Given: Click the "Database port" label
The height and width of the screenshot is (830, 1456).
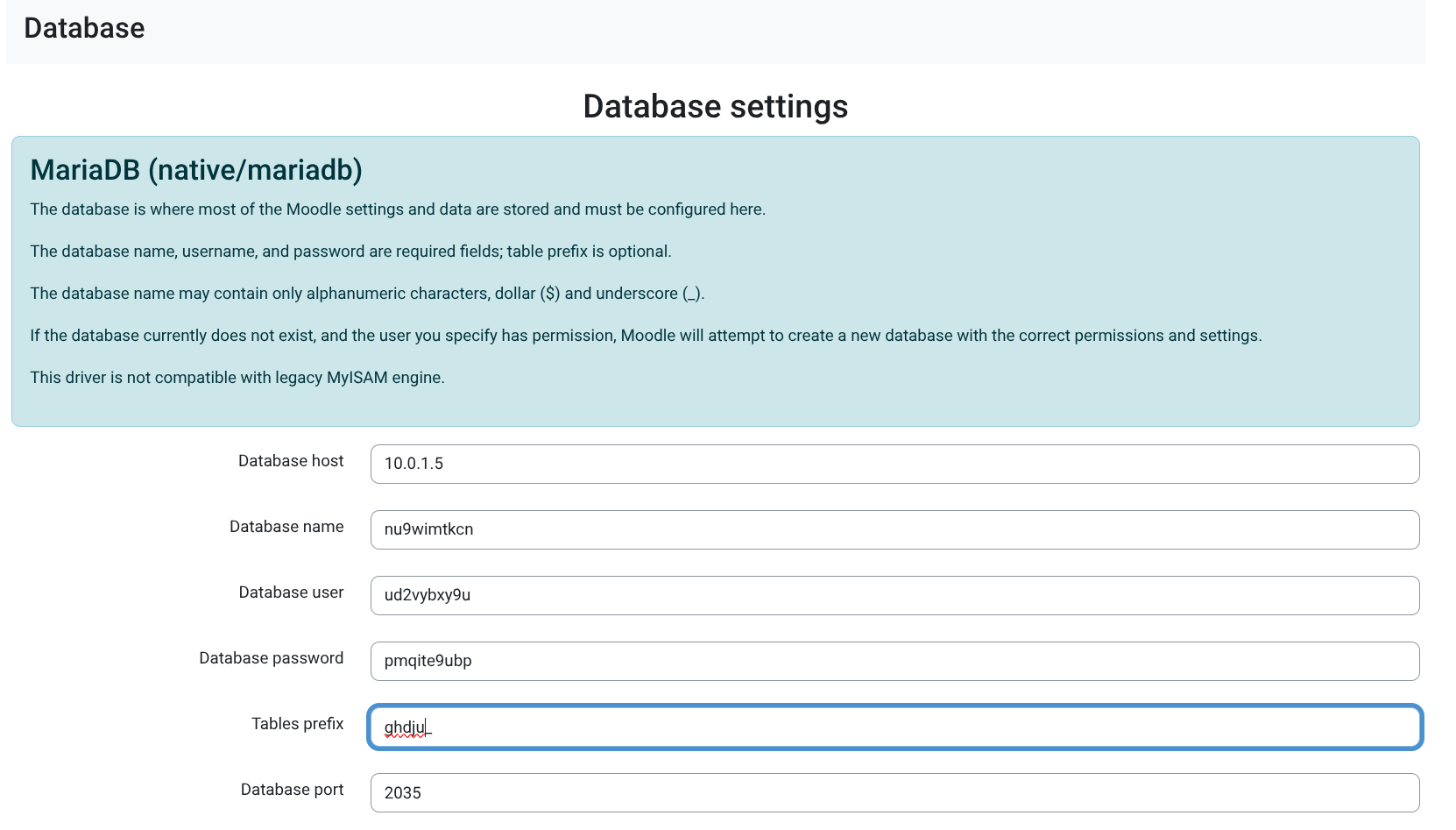Looking at the screenshot, I should 292,790.
